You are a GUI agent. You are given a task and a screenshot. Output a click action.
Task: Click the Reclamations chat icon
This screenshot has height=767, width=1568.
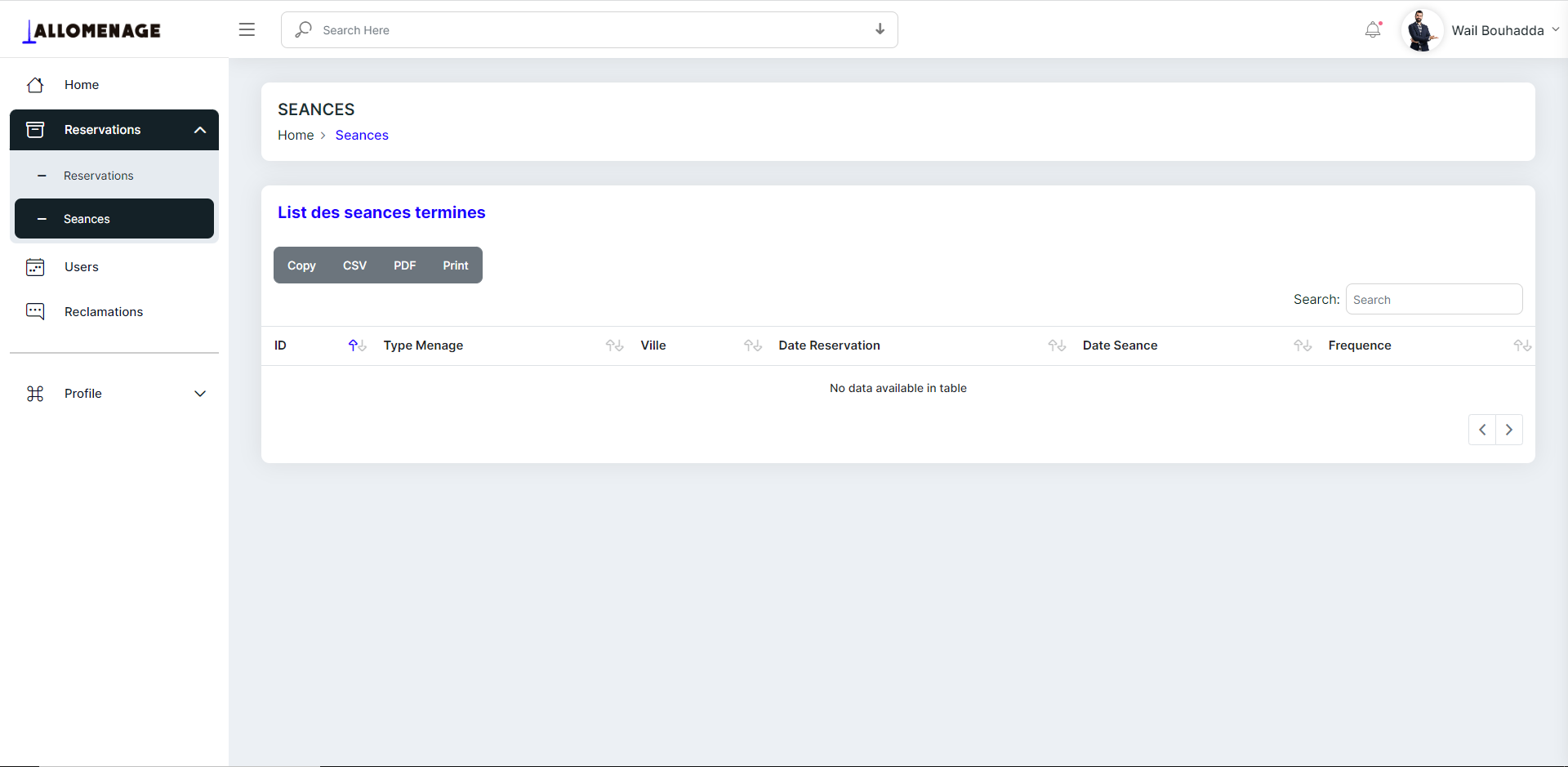coord(35,312)
